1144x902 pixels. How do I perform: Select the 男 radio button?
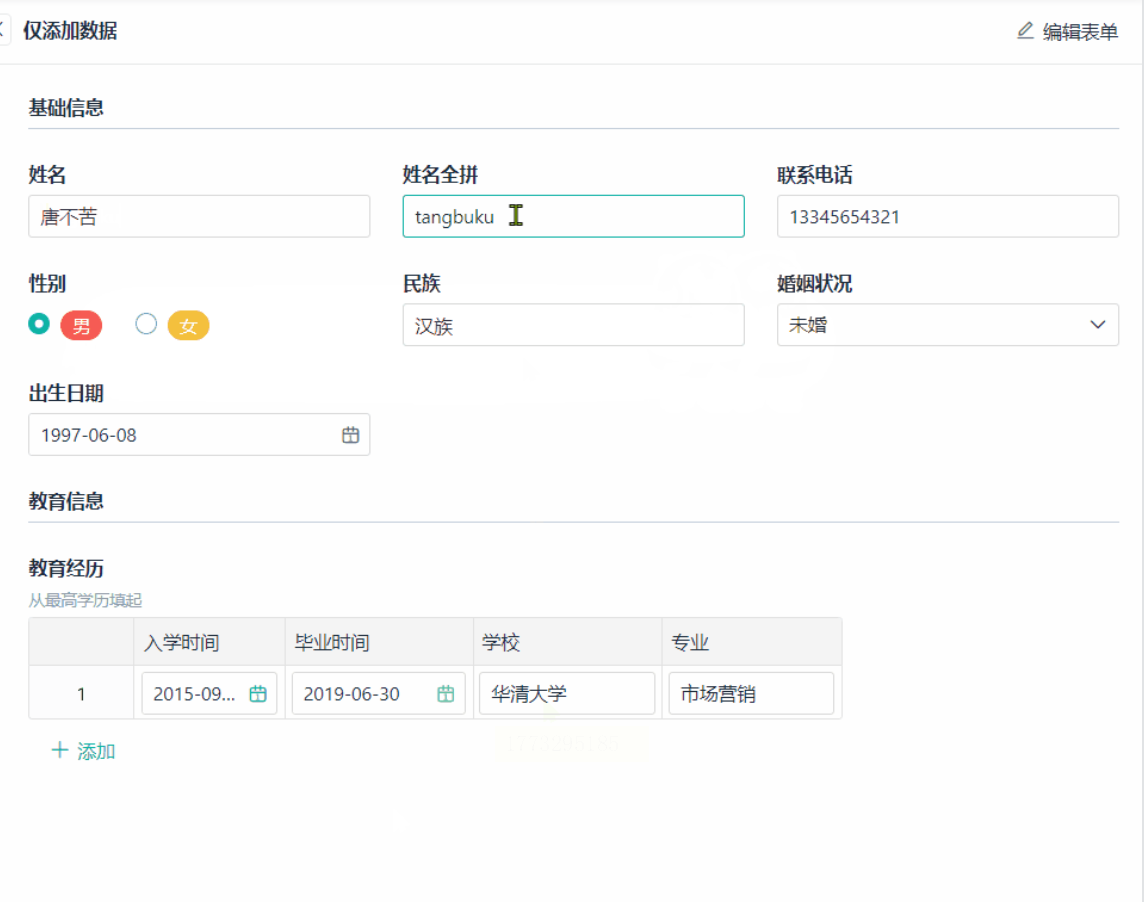39,324
